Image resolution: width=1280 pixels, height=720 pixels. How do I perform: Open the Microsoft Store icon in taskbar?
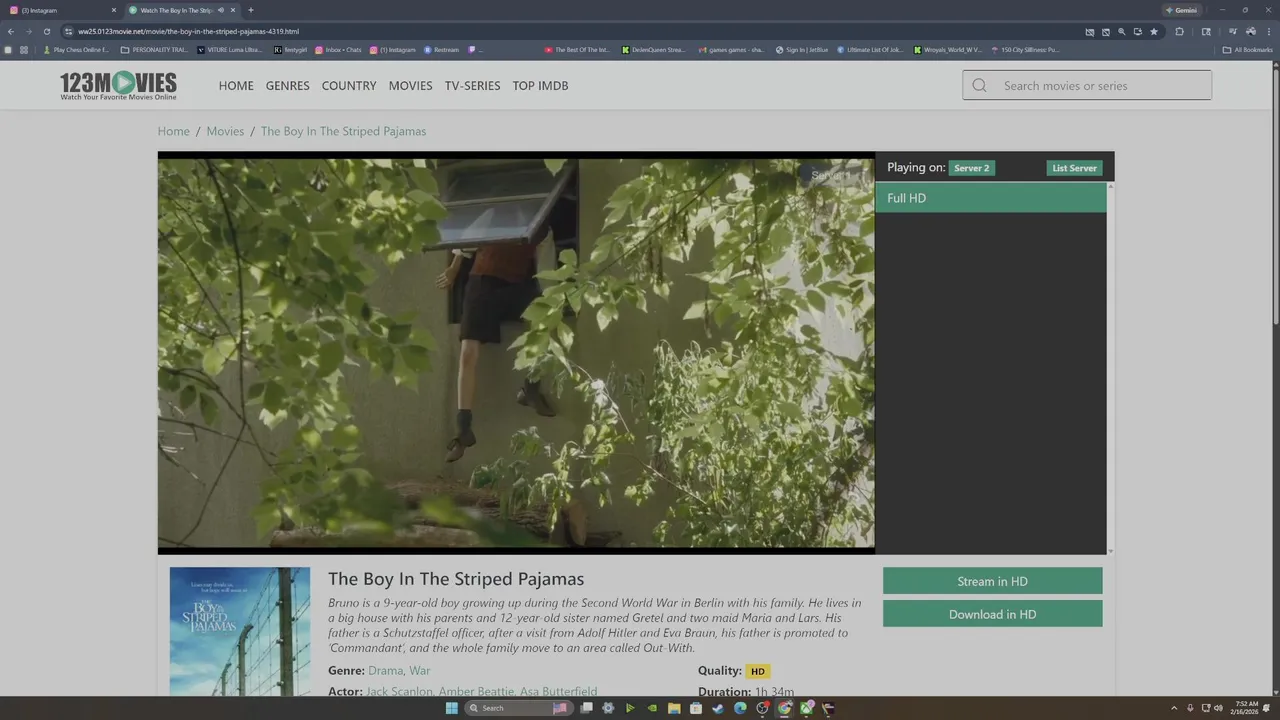pyautogui.click(x=696, y=708)
